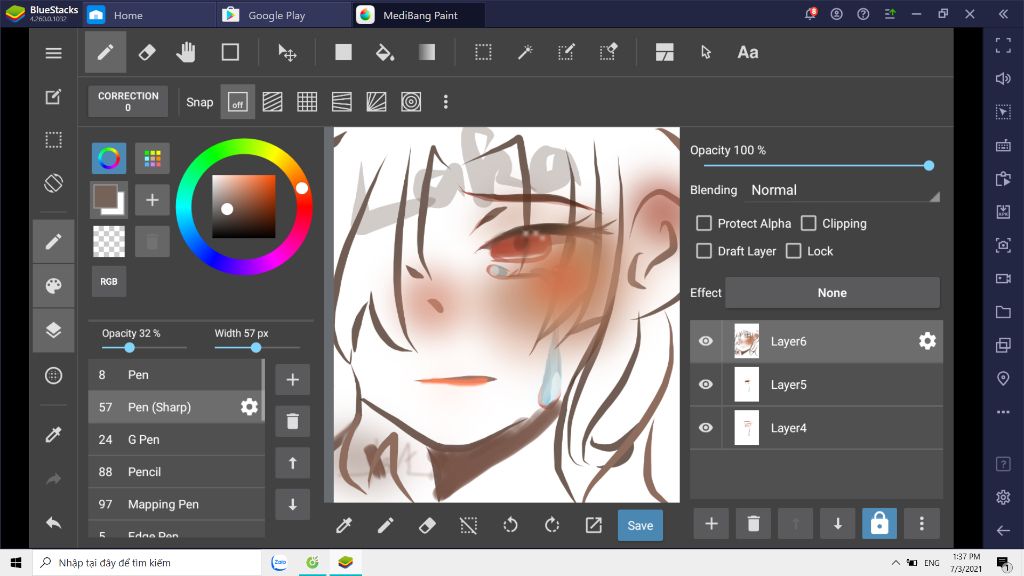The width and height of the screenshot is (1024, 576).
Task: Activate the Magic Wand tool
Action: (525, 52)
